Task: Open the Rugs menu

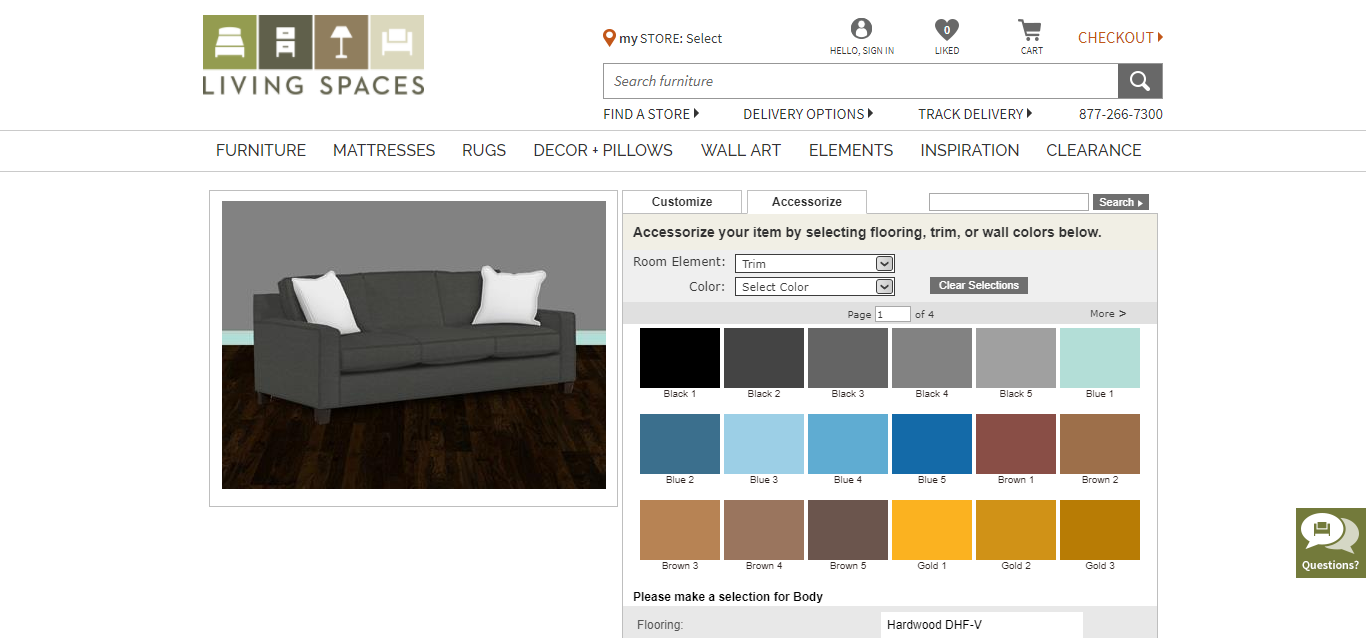Action: tap(484, 150)
